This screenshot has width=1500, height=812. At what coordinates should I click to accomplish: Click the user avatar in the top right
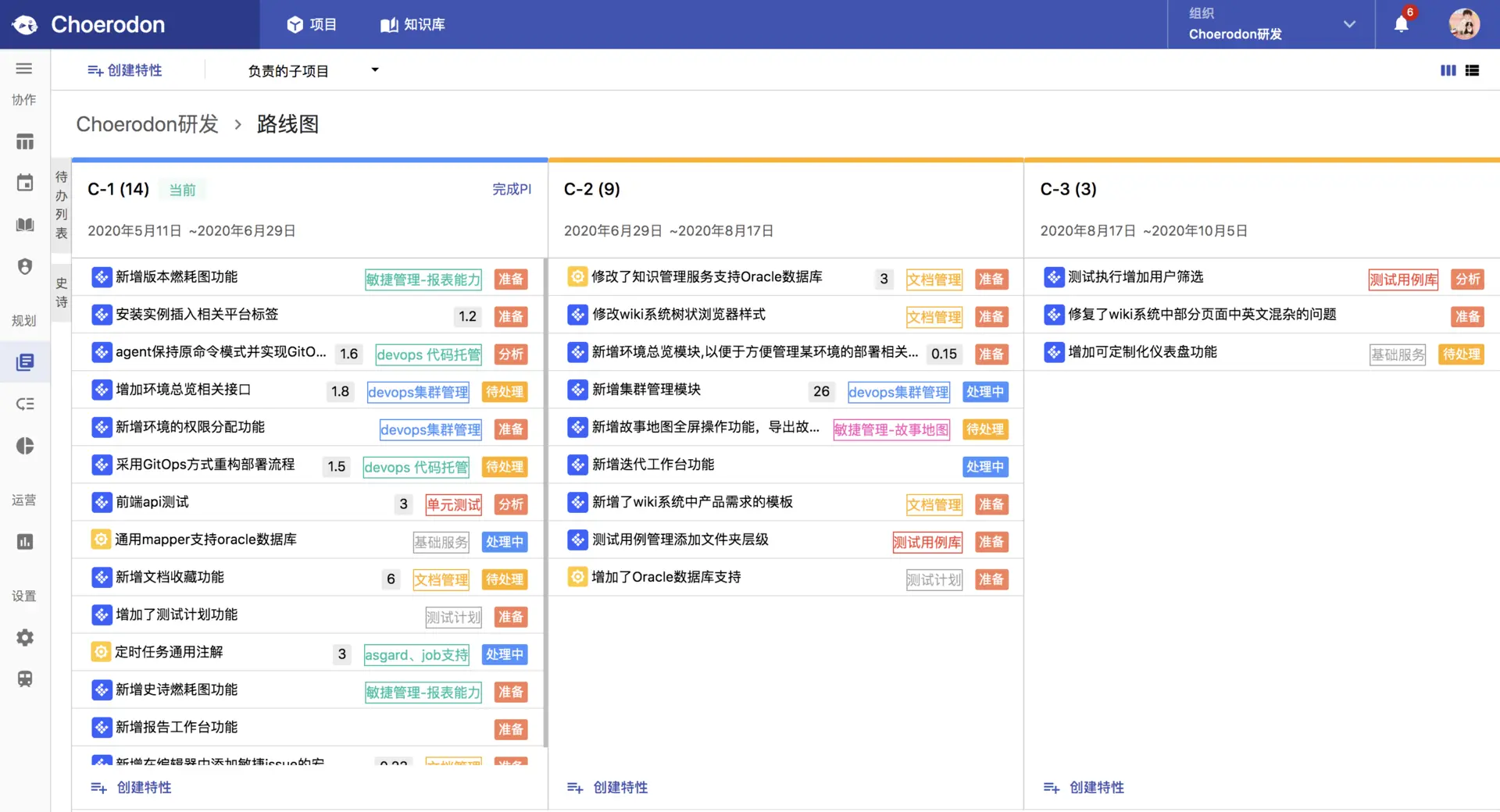1465,24
